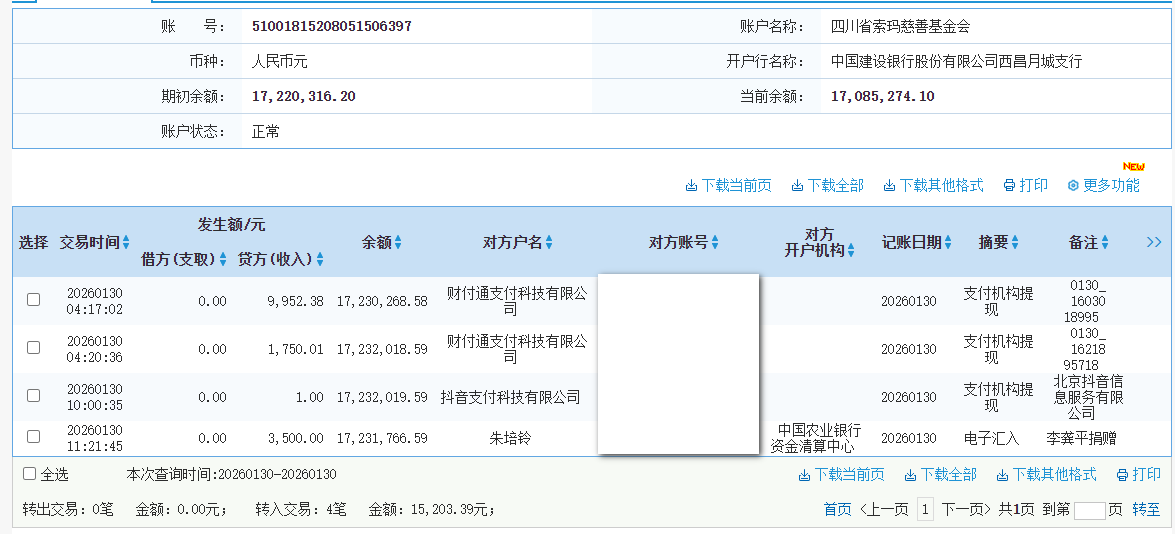Expand more columns with the >> arrow
Viewport: 1175px width, 534px height.
coord(1154,242)
